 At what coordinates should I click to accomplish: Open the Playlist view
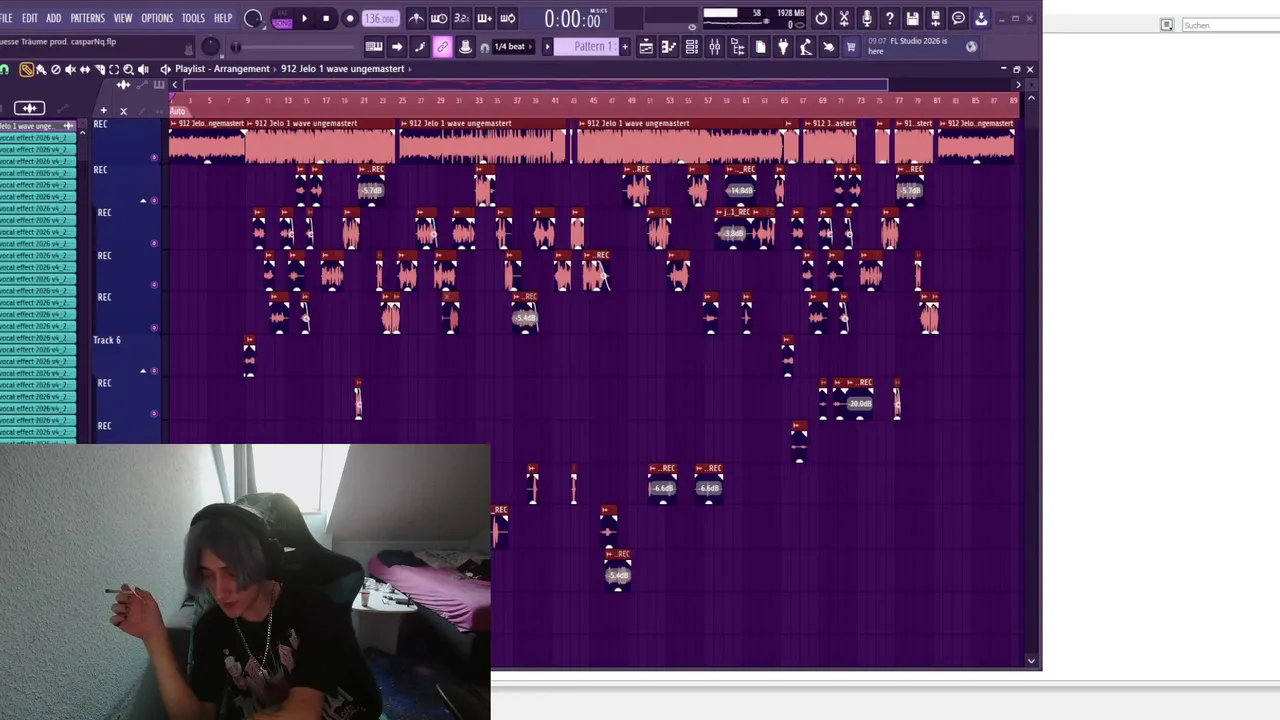pos(646,46)
